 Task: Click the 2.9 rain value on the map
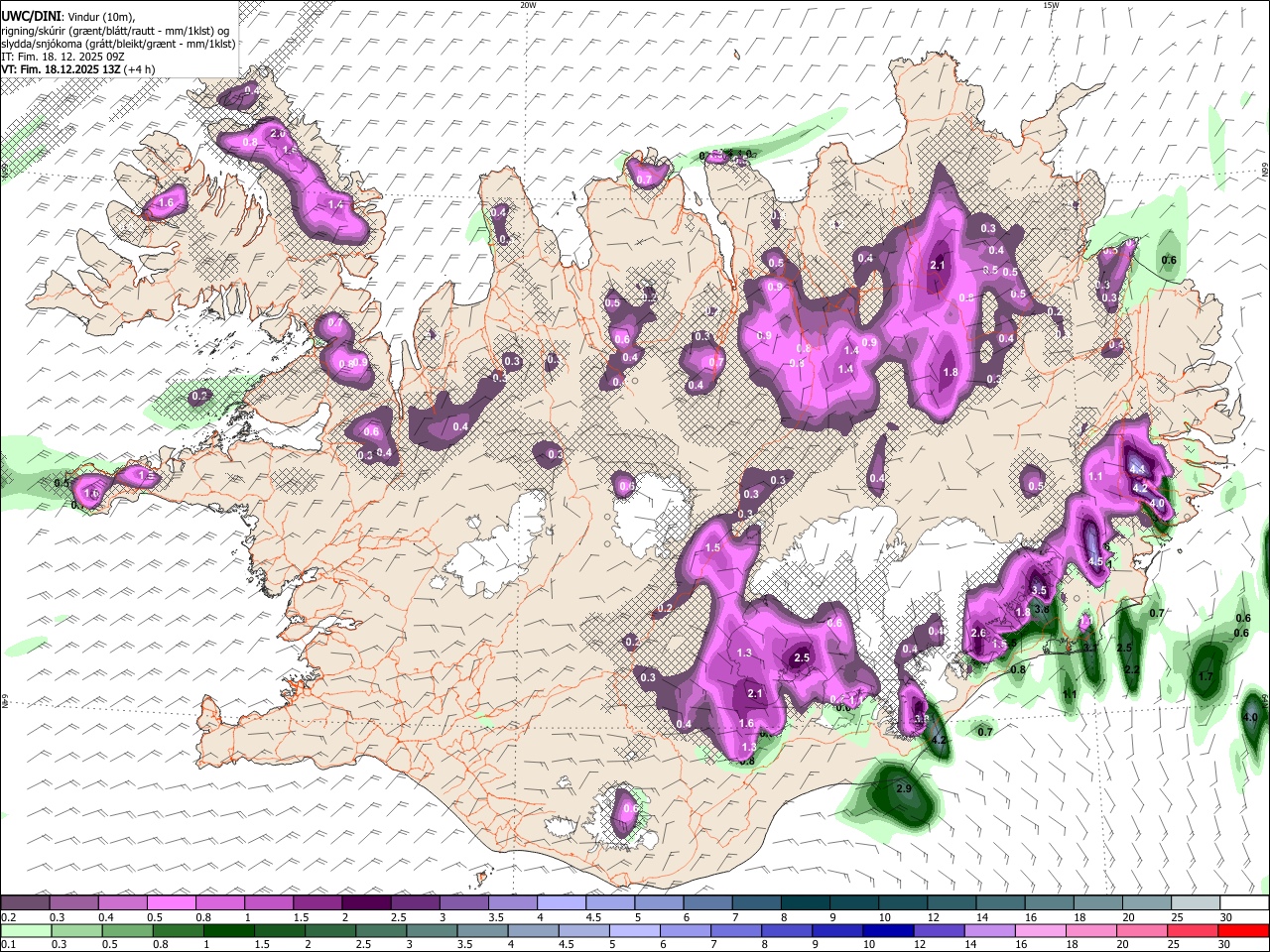[904, 789]
